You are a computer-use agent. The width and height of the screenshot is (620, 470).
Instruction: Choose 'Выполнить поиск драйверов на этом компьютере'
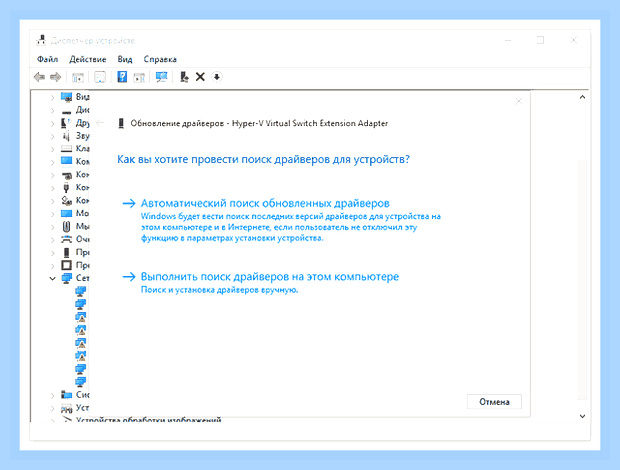(270, 277)
